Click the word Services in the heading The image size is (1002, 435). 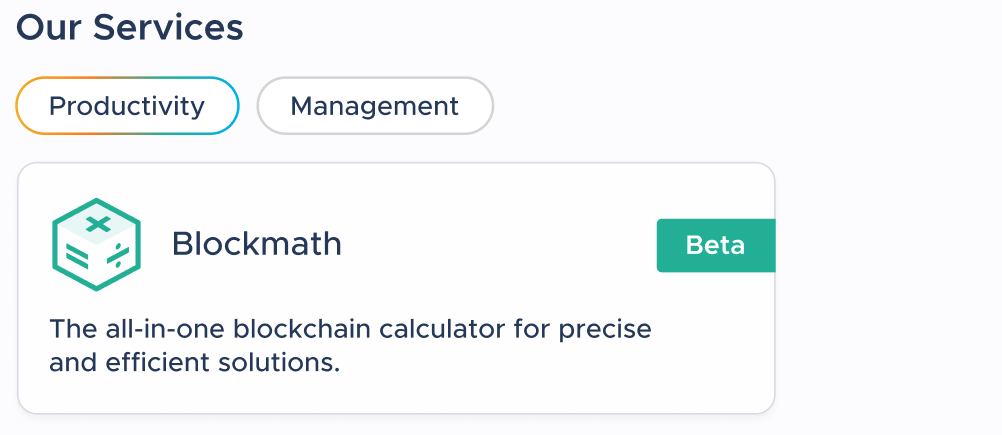(x=168, y=28)
